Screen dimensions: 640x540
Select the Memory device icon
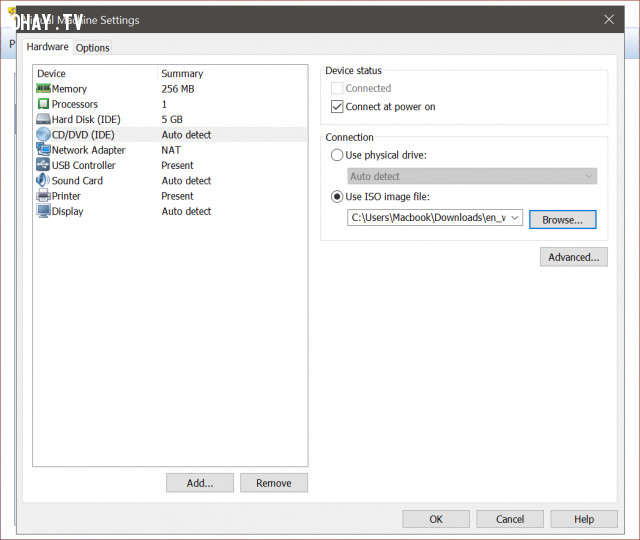pyautogui.click(x=43, y=88)
